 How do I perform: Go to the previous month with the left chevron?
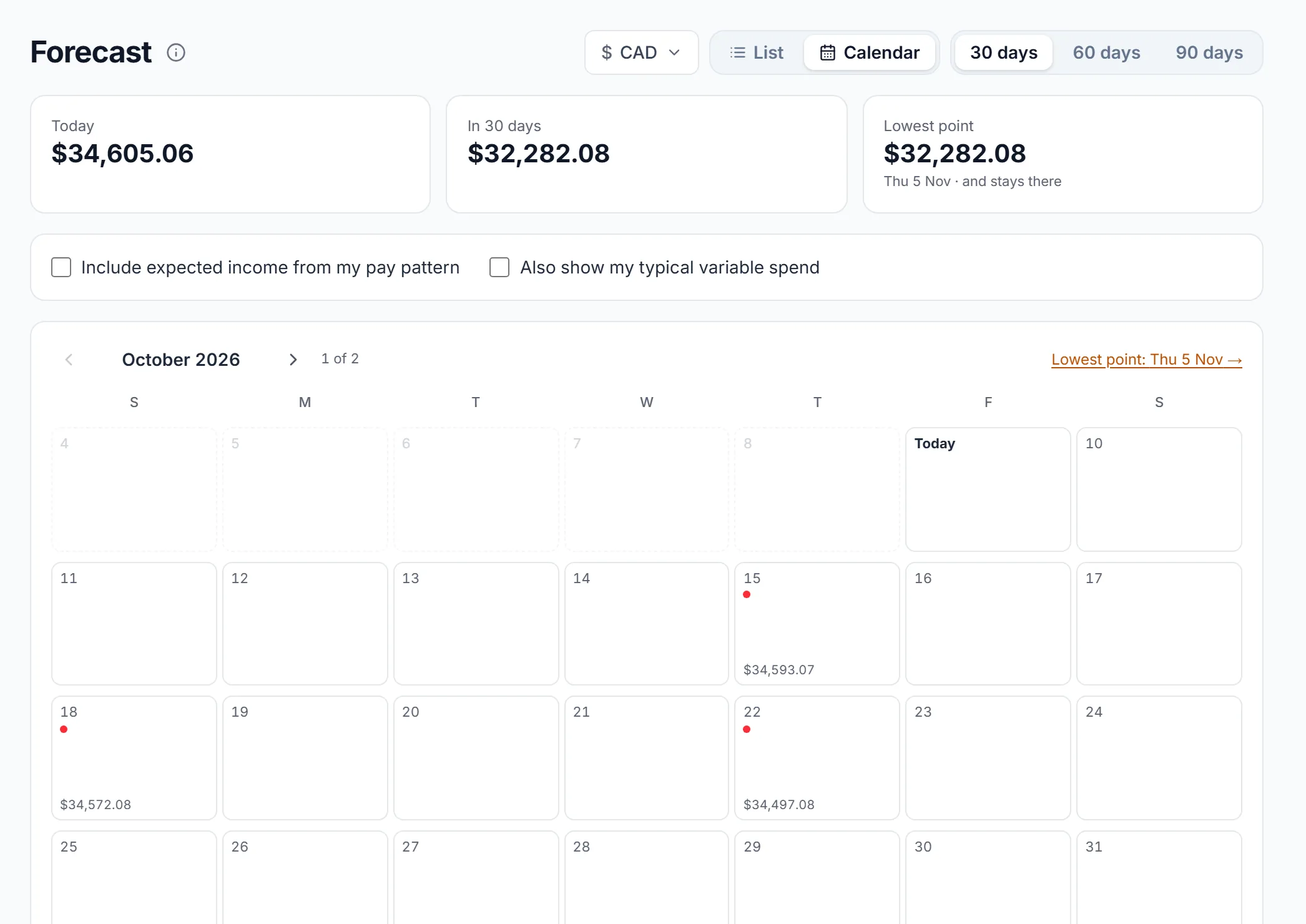[69, 360]
